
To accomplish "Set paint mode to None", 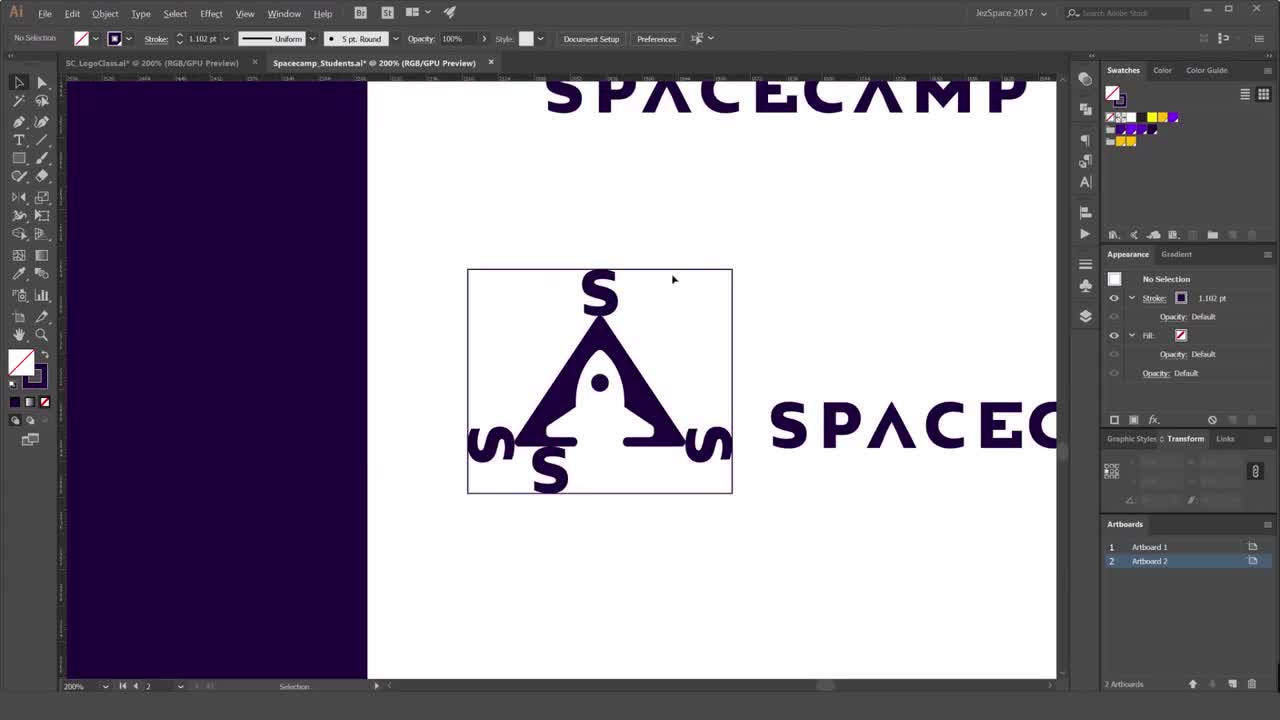I will pyautogui.click(x=44, y=402).
